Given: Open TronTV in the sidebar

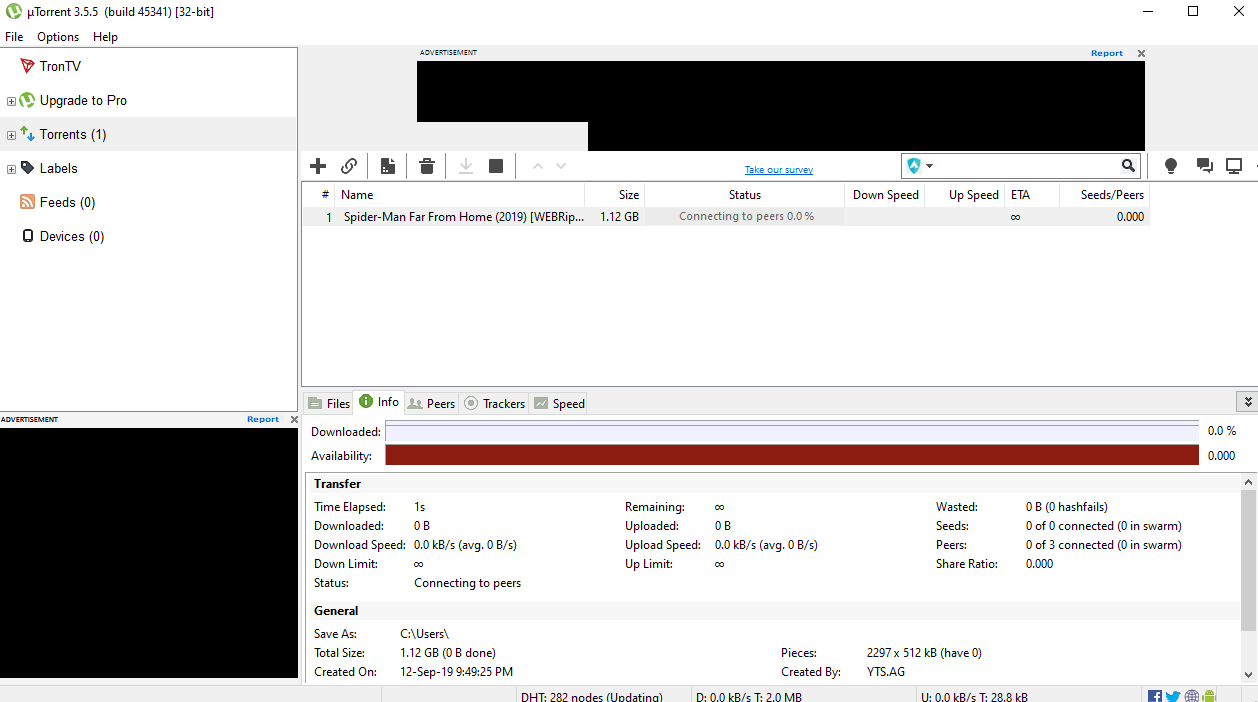Looking at the screenshot, I should (x=60, y=66).
